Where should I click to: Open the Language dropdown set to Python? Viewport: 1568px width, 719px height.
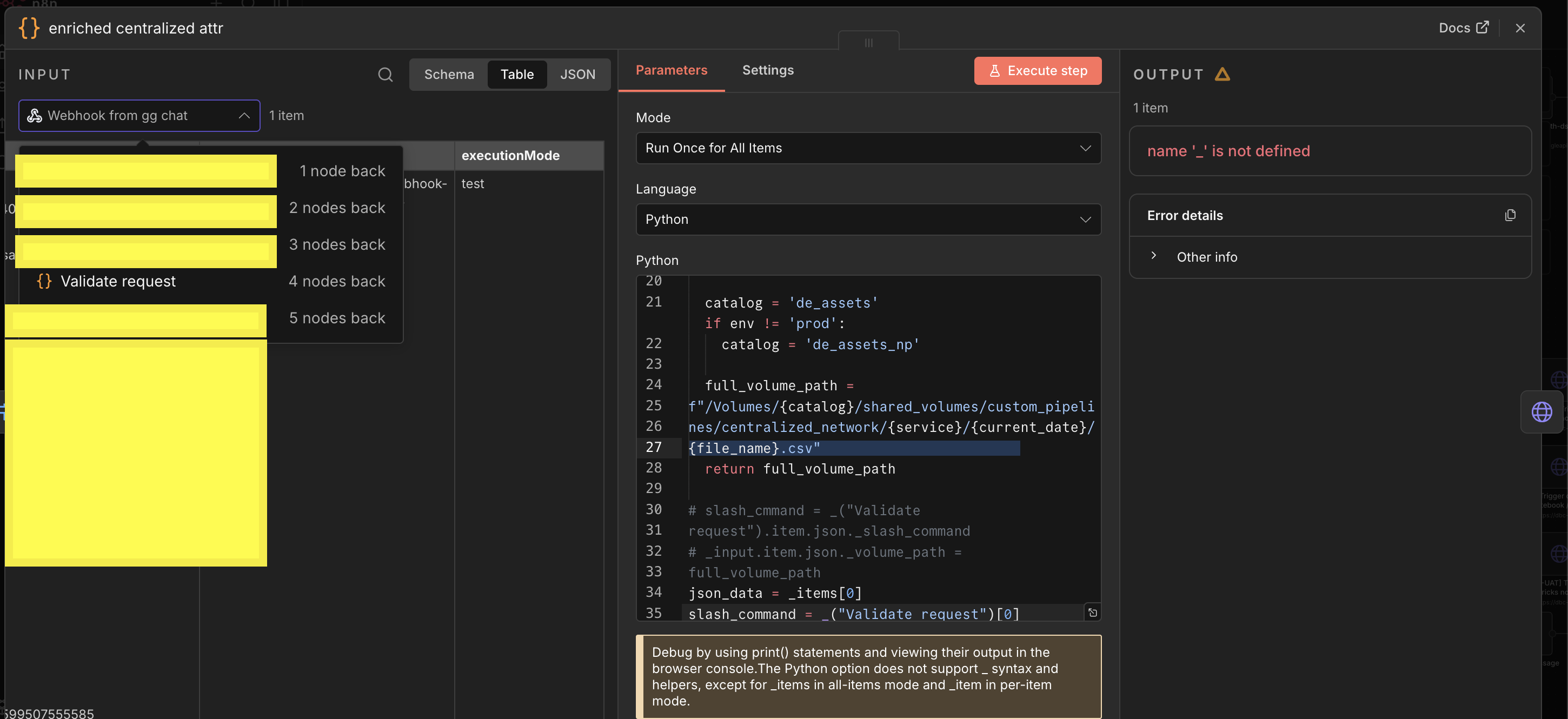click(x=867, y=219)
